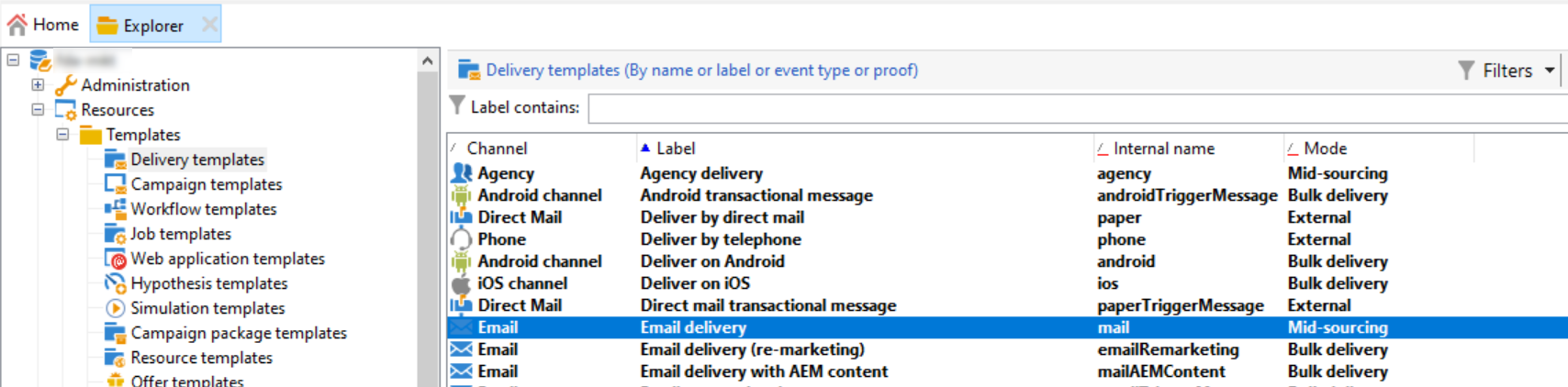Switch to the Home tab
Image resolution: width=1568 pixels, height=387 pixels.
click(43, 25)
